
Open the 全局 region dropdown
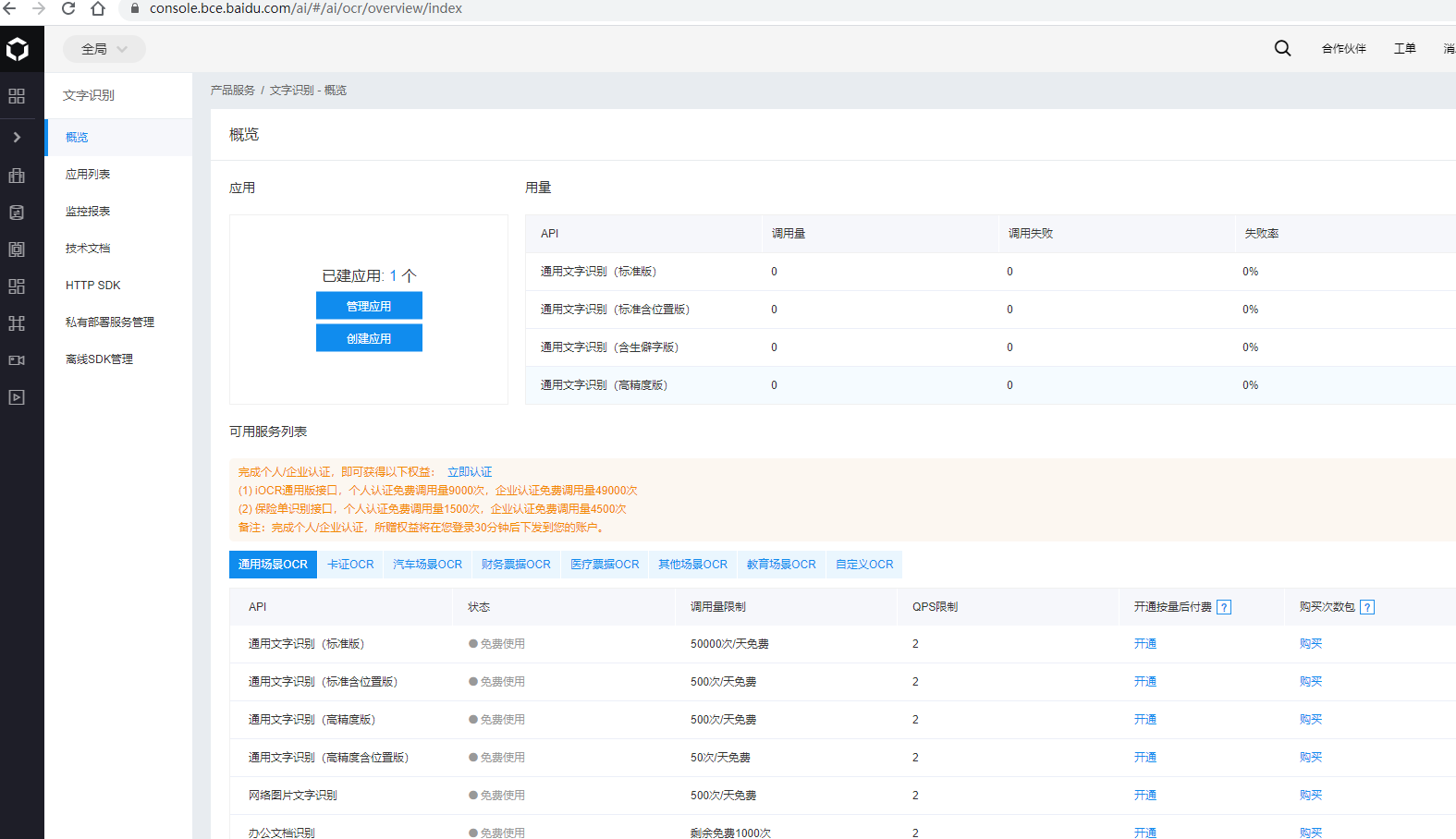pyautogui.click(x=104, y=49)
